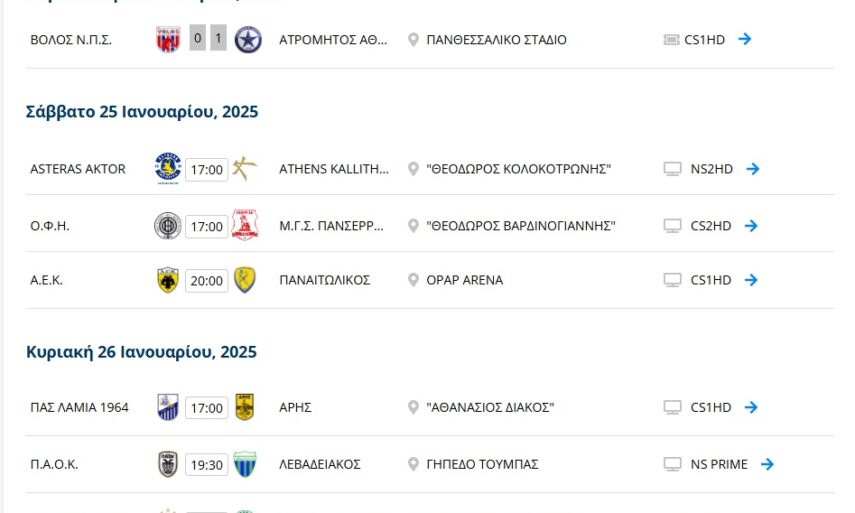Click the O.F.I. team crest
The height and width of the screenshot is (513, 855).
tap(167, 226)
